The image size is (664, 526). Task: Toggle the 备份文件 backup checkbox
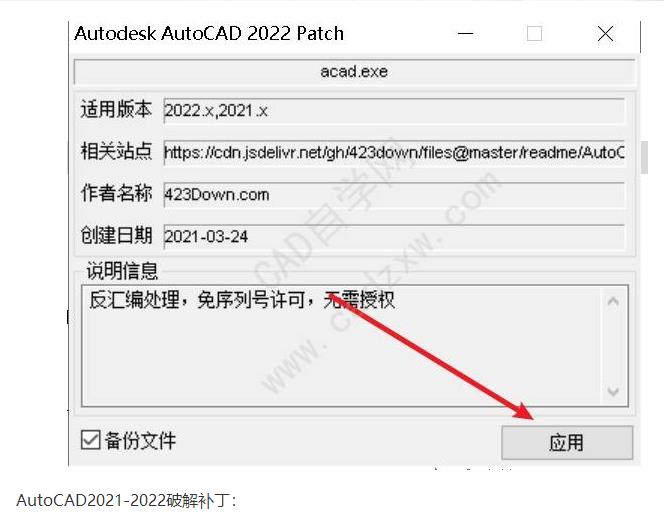coord(91,440)
